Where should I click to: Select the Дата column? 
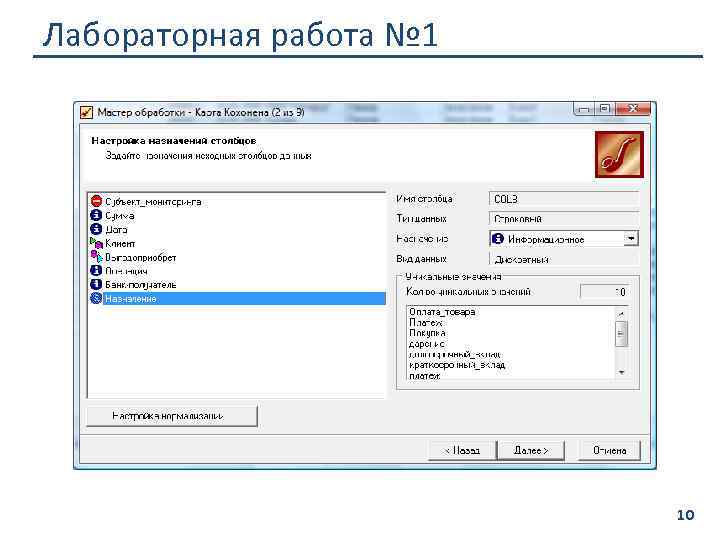click(116, 229)
